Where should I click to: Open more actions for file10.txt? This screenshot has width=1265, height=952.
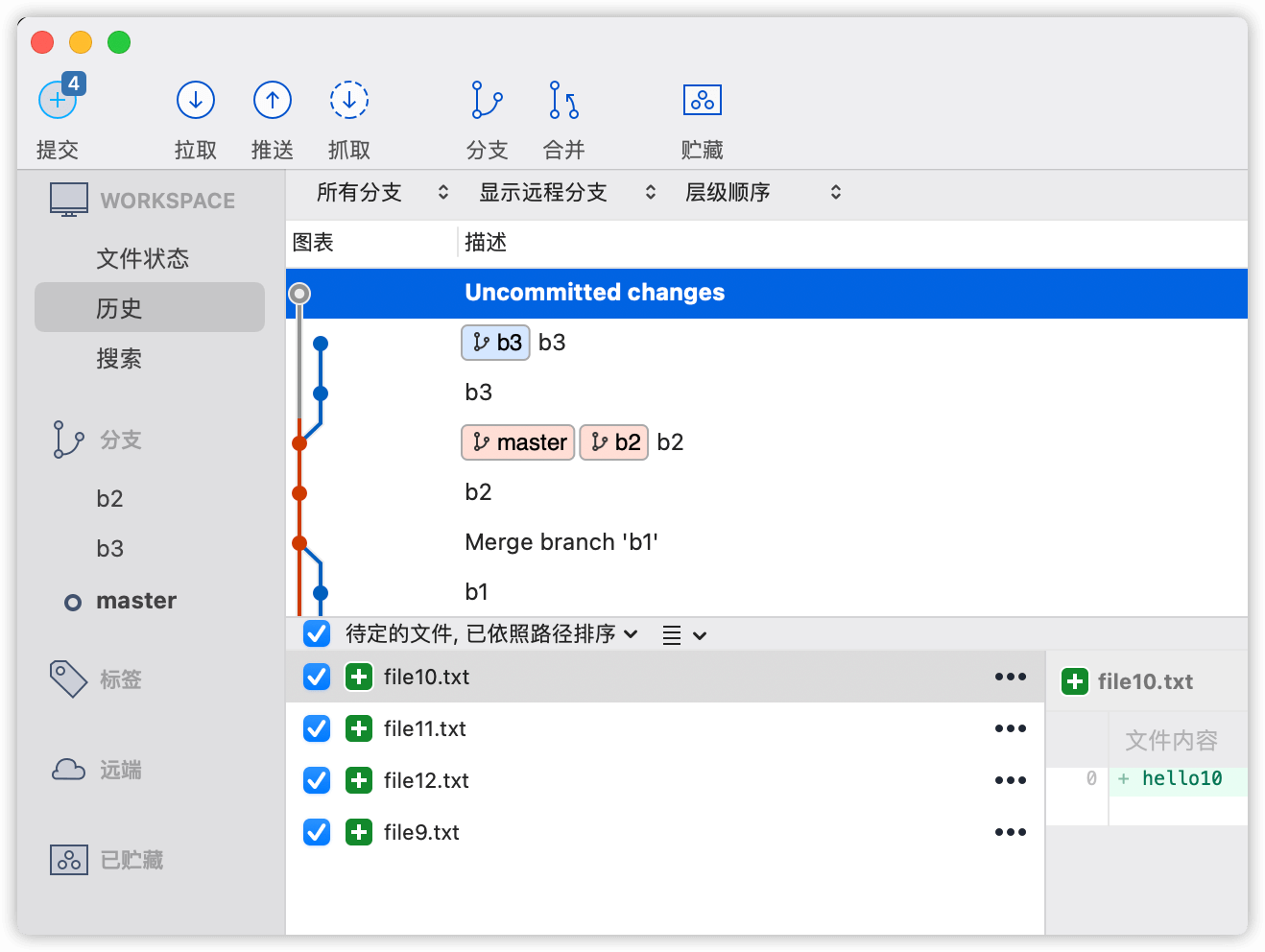pos(1011,677)
